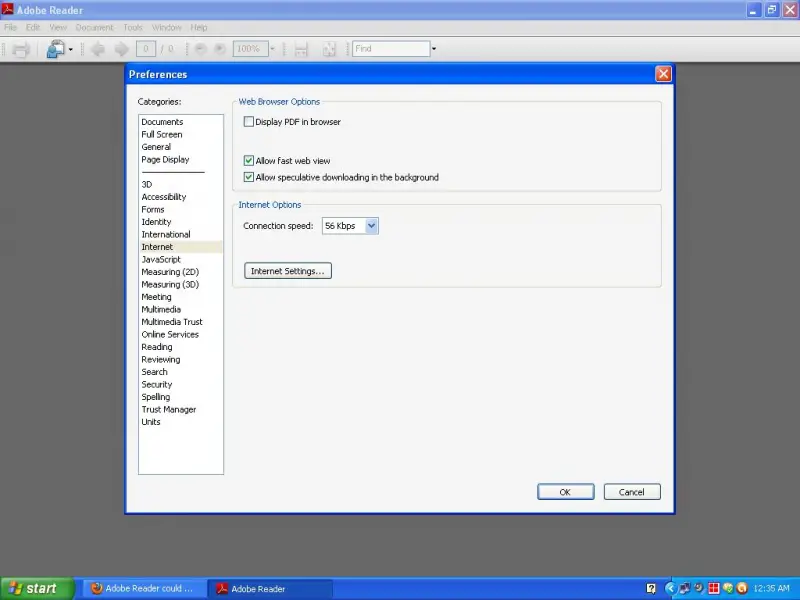The width and height of the screenshot is (800, 600).
Task: Close the Preferences dialog with red X
Action: (663, 74)
